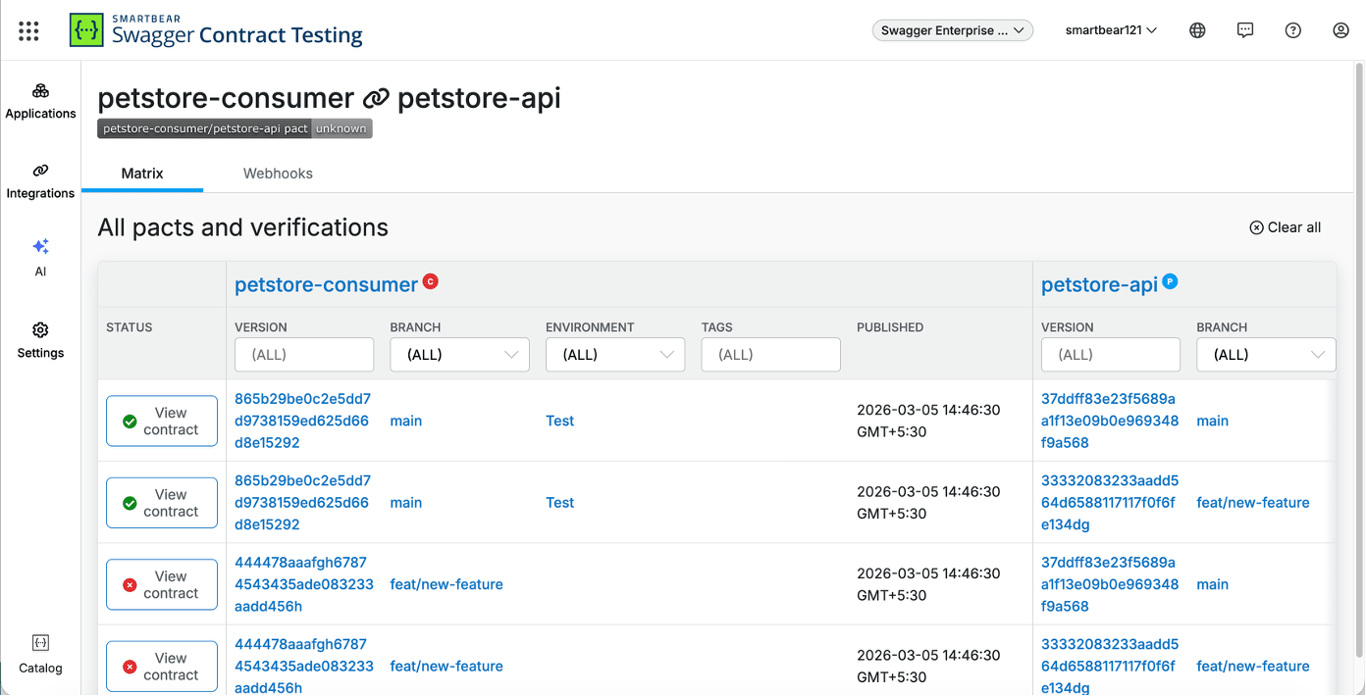Open consumer version 444478aa in fourth row
This screenshot has width=1366, height=696.
click(304, 666)
